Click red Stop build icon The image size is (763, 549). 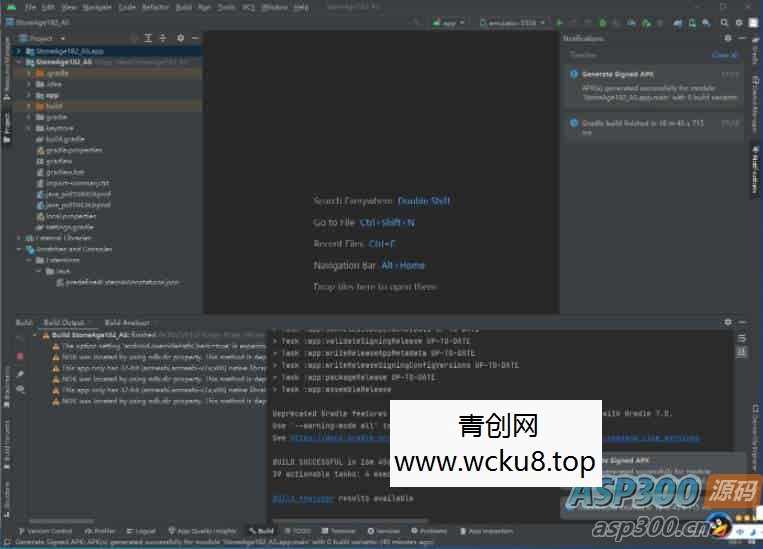point(20,356)
